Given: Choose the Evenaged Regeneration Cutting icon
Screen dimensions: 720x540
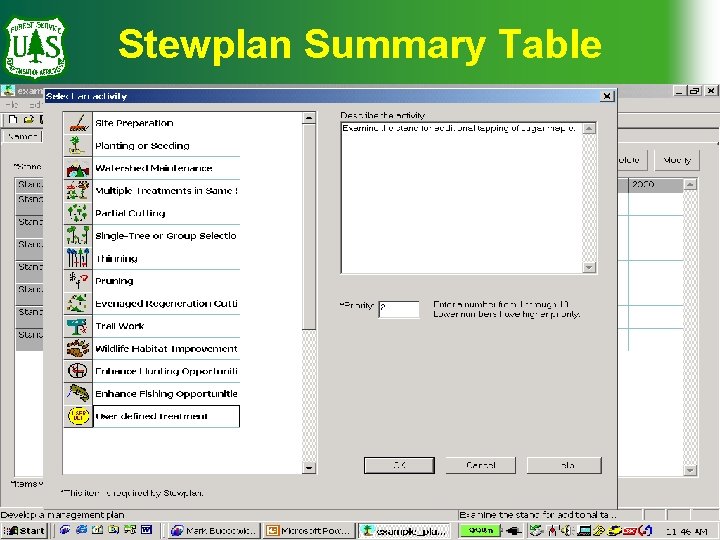Looking at the screenshot, I should tap(78, 303).
